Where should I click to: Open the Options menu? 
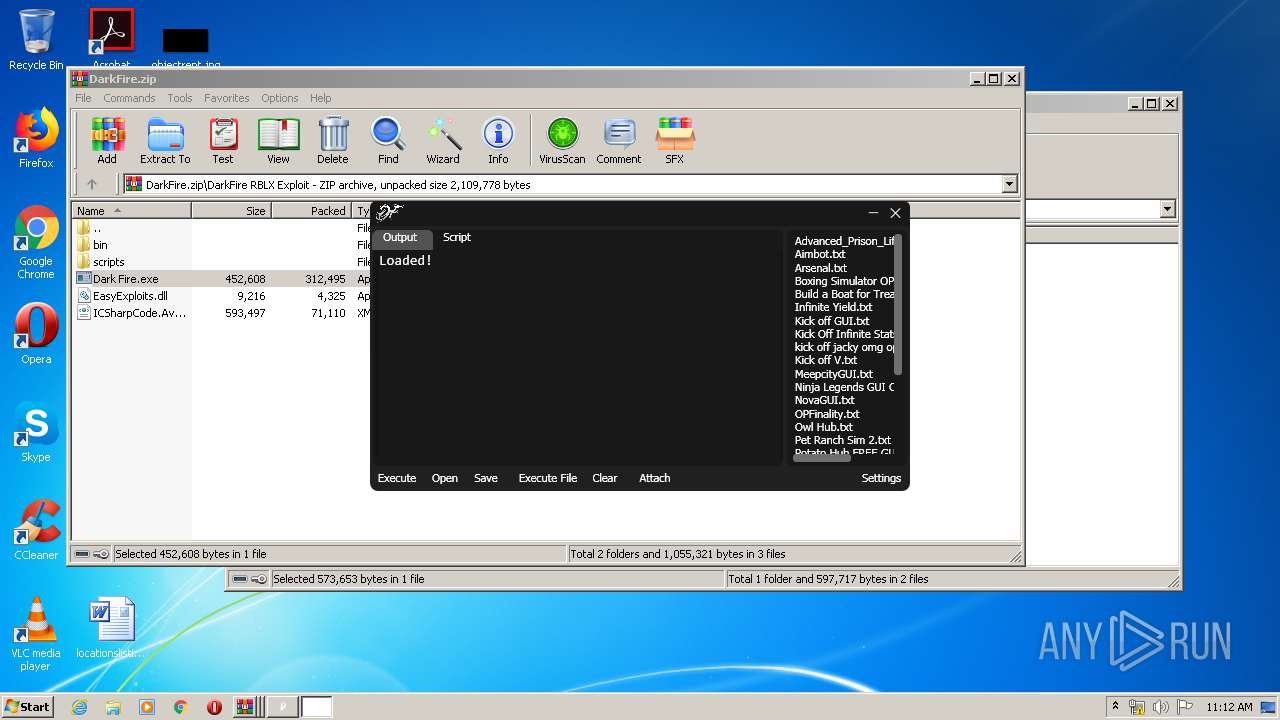(x=280, y=98)
